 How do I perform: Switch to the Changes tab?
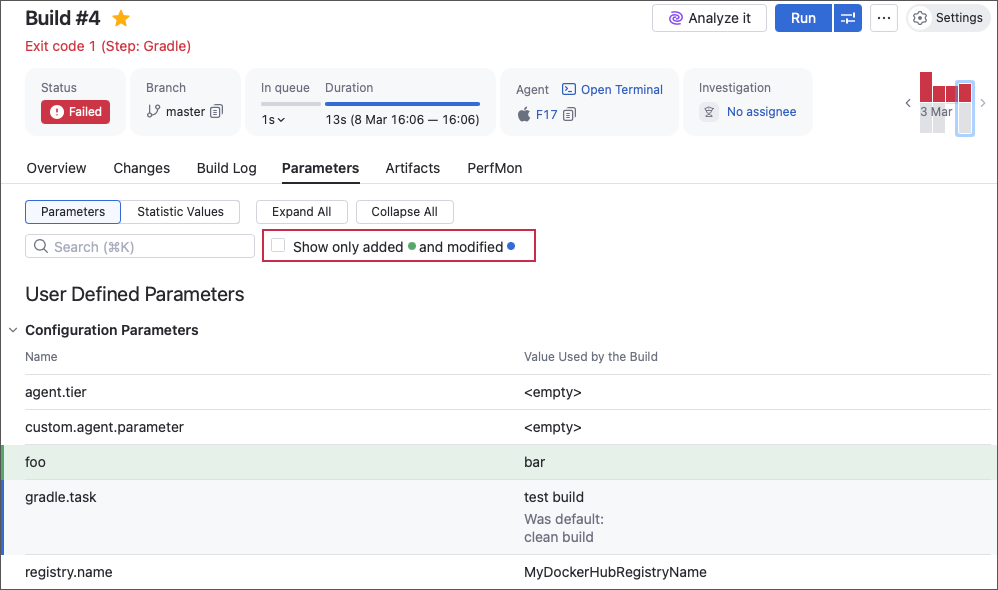[x=141, y=168]
